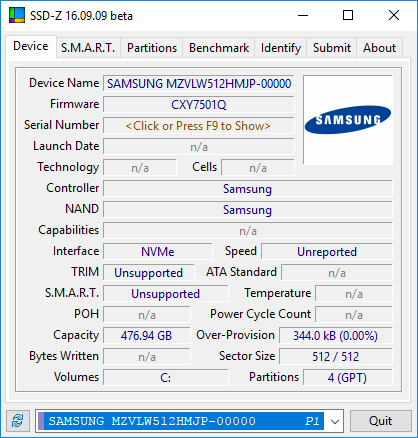Reveal serial number by clicking its field

(x=199, y=126)
